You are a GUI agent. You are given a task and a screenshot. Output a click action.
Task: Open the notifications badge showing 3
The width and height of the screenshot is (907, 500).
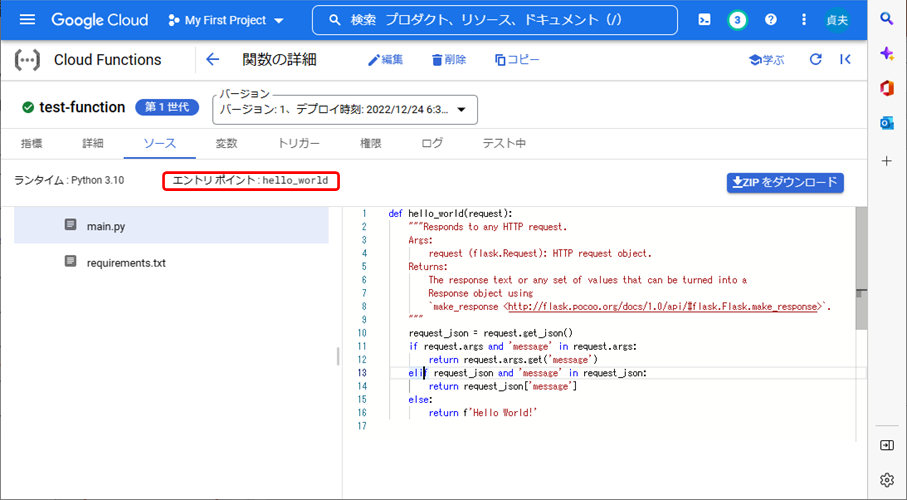click(737, 20)
